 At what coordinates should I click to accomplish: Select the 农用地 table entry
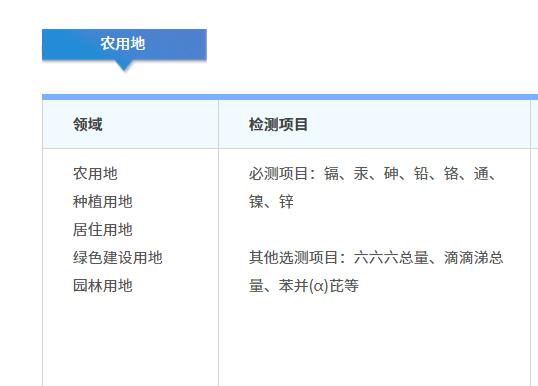point(95,174)
